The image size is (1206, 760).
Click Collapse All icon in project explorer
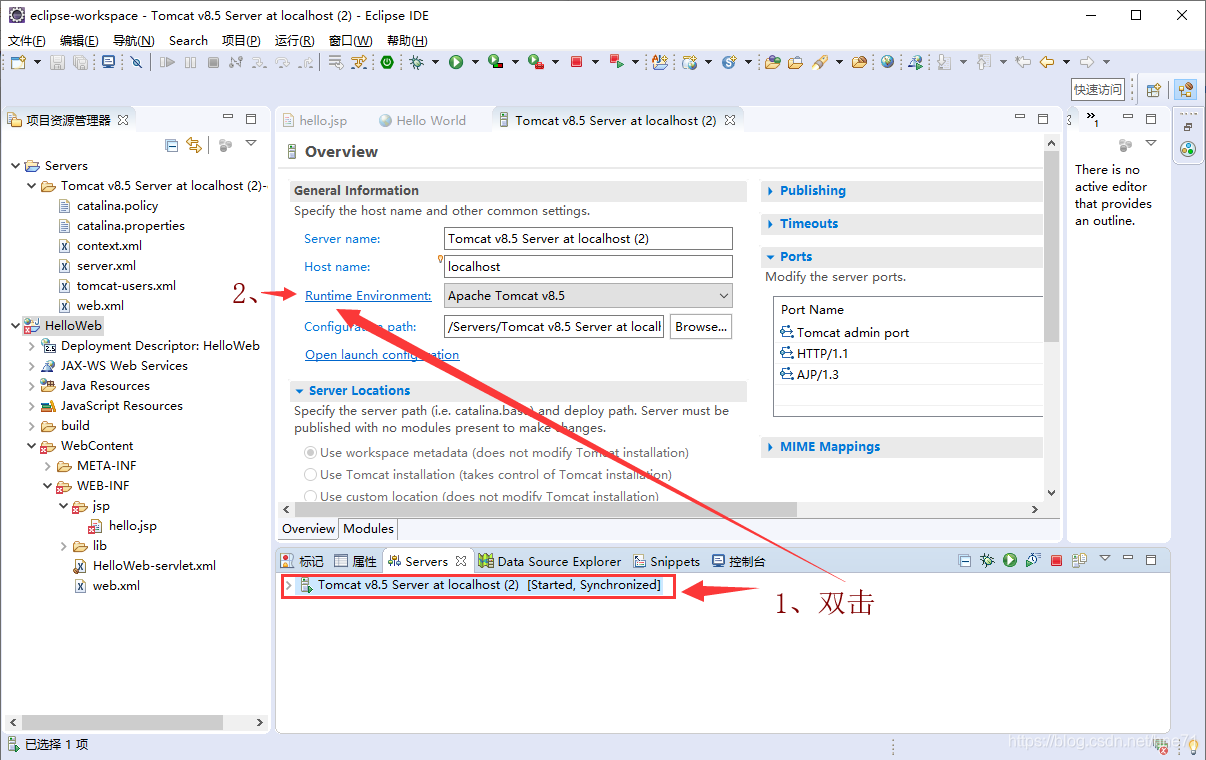(x=172, y=145)
